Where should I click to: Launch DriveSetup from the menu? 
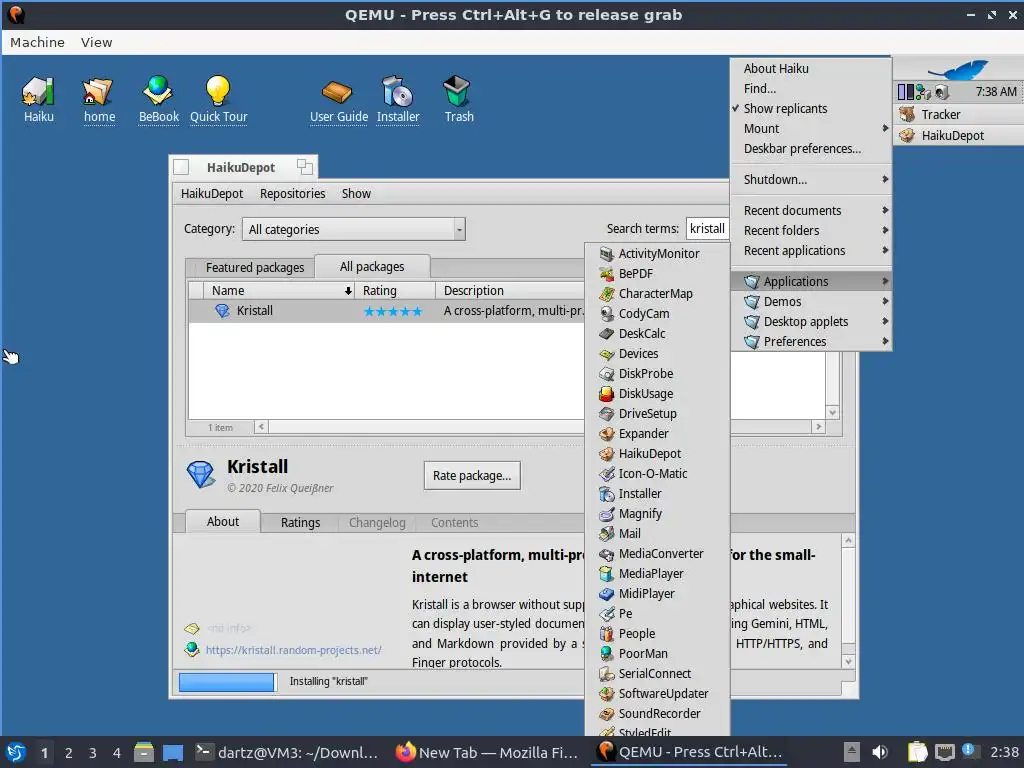pos(657,413)
